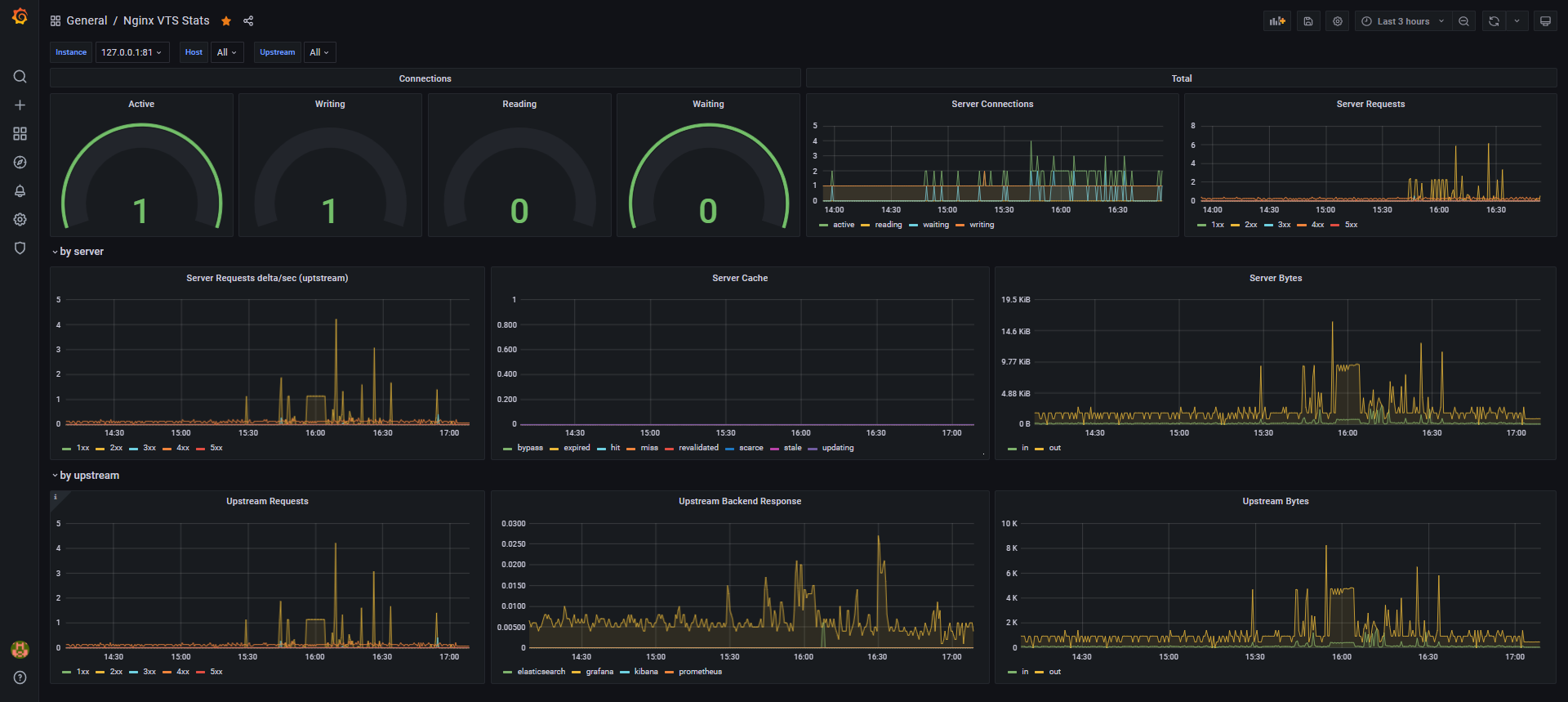Screen dimensions: 1568x702
Task: Open dashboard settings gear in top bar
Action: [x=1338, y=21]
